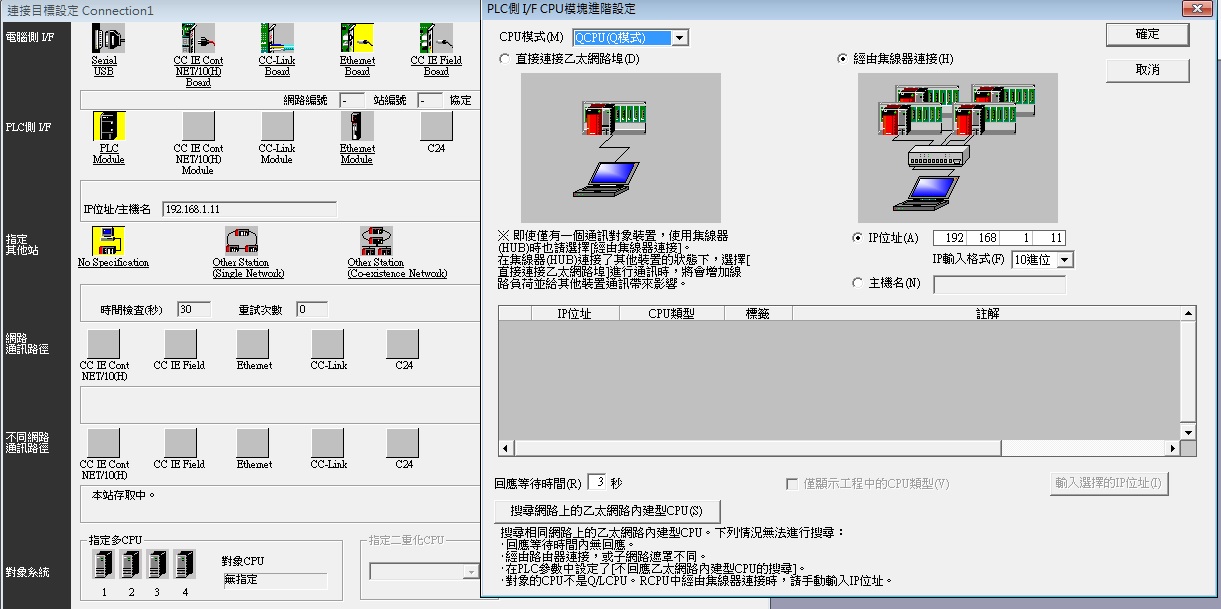Click the CPU list horizontal scrollbar
The width and height of the screenshot is (1221, 609).
(839, 448)
